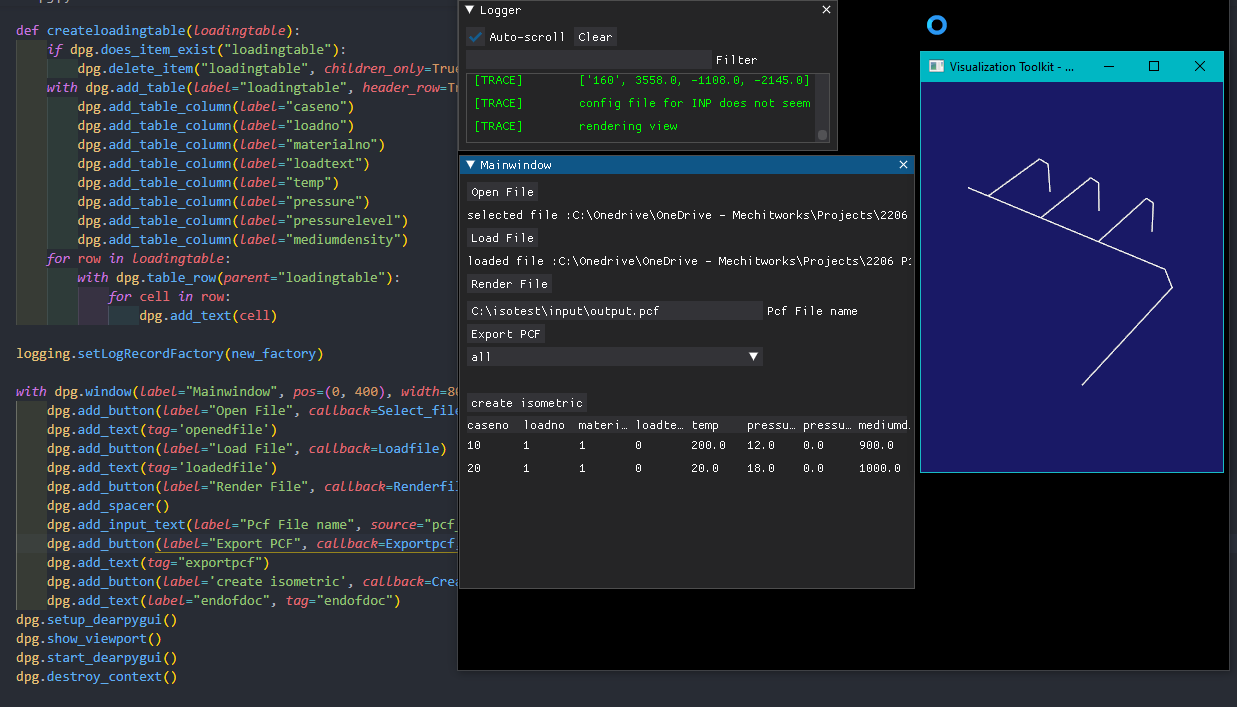The width and height of the screenshot is (1237, 707).
Task: Open the 'all' combo dropdown
Action: pos(614,357)
